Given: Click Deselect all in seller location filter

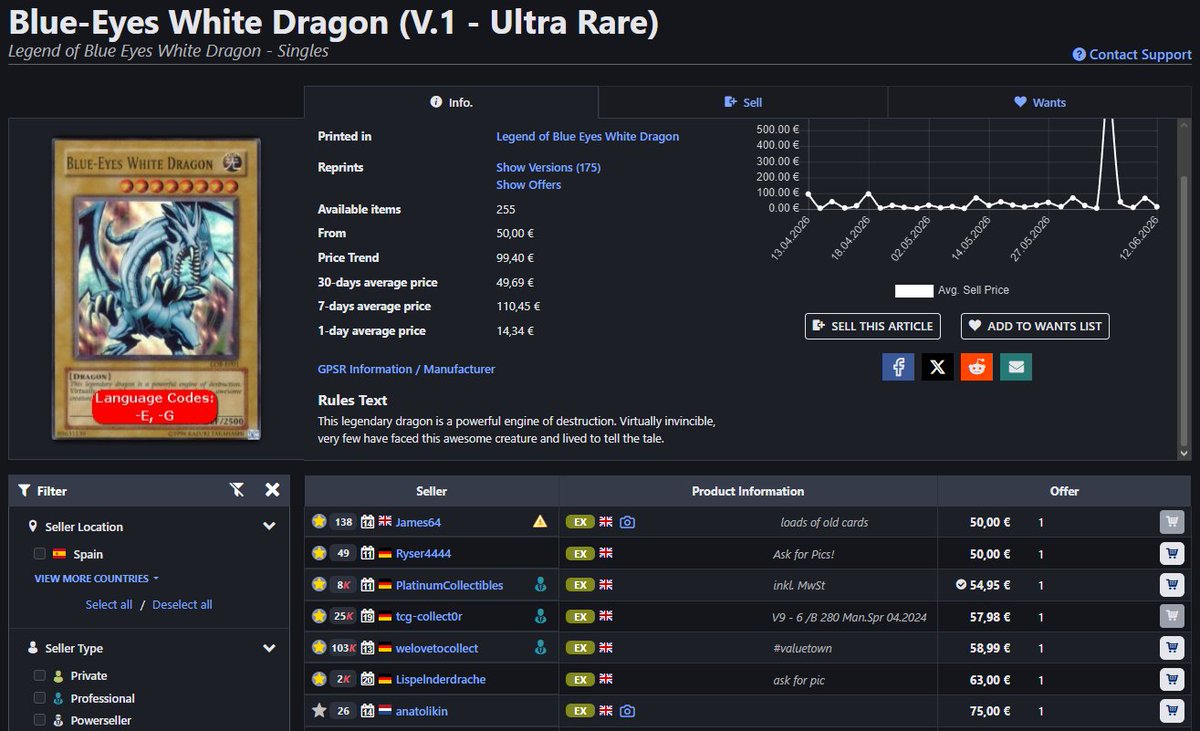Looking at the screenshot, I should [x=182, y=605].
